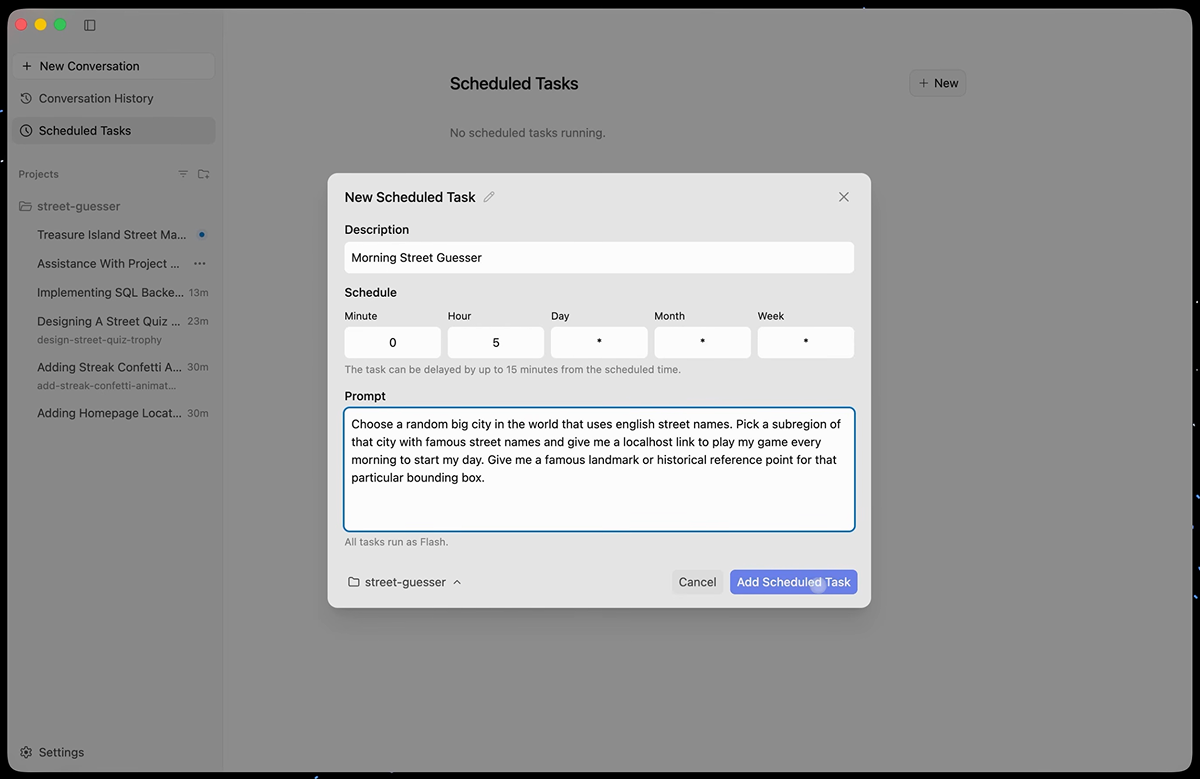Click the macOS green fullscreen window button
Image resolution: width=1200 pixels, height=779 pixels.
(x=60, y=25)
